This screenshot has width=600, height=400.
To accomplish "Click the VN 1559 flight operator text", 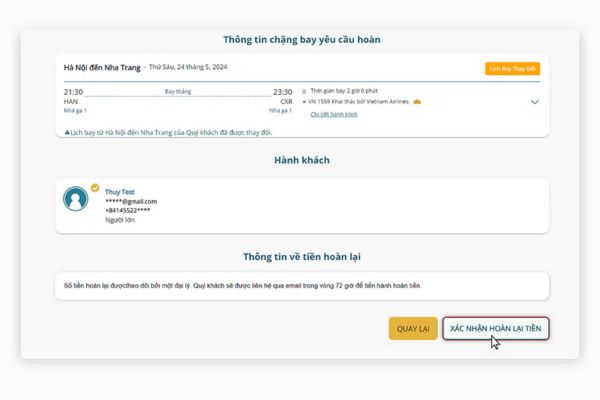I will click(359, 101).
